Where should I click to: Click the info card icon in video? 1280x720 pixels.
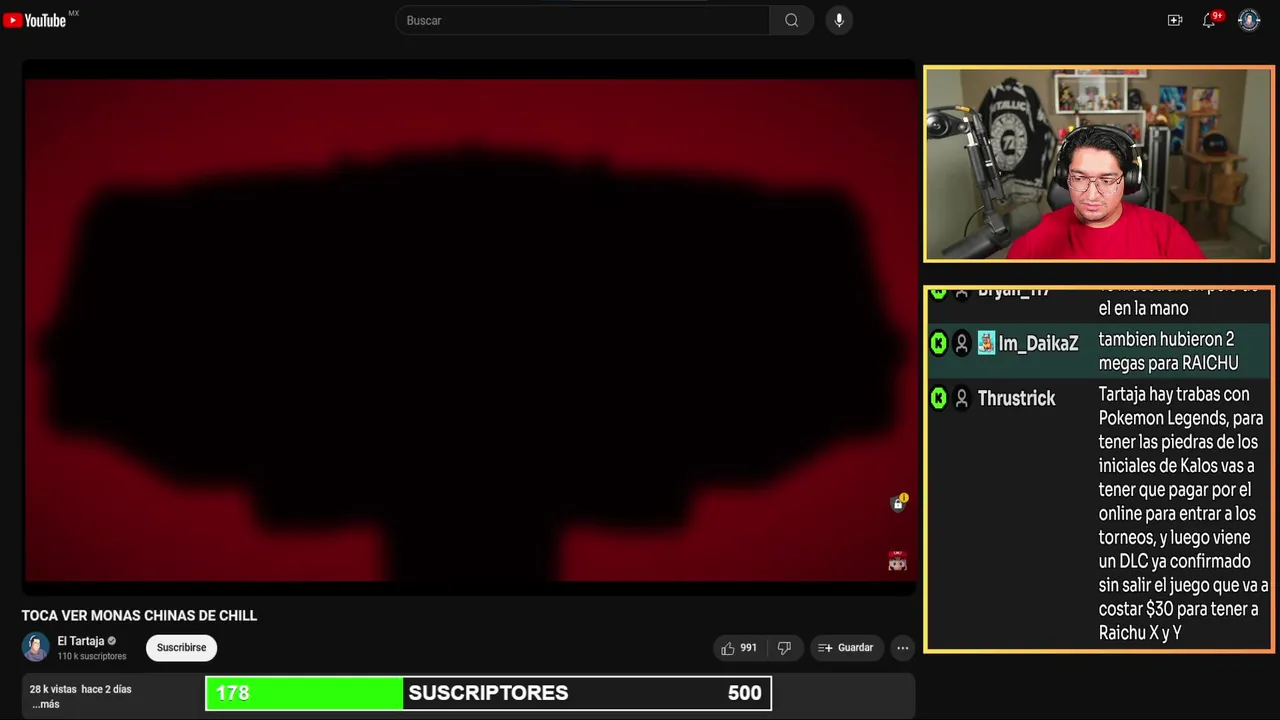click(x=898, y=503)
